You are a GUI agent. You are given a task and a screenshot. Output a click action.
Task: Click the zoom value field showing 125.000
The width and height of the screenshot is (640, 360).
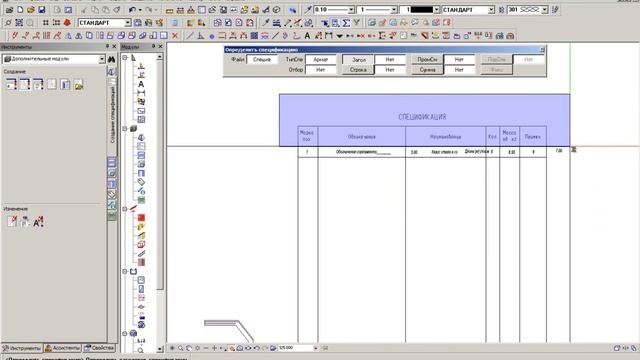point(296,348)
